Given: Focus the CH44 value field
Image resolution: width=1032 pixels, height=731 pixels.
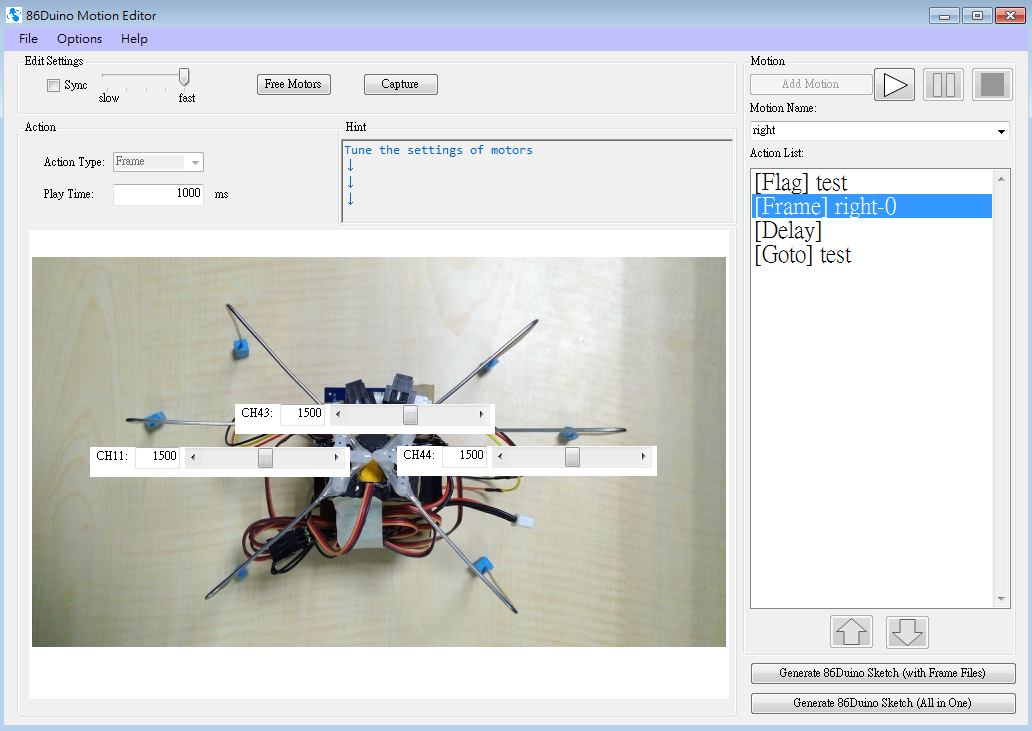Looking at the screenshot, I should pyautogui.click(x=464, y=456).
